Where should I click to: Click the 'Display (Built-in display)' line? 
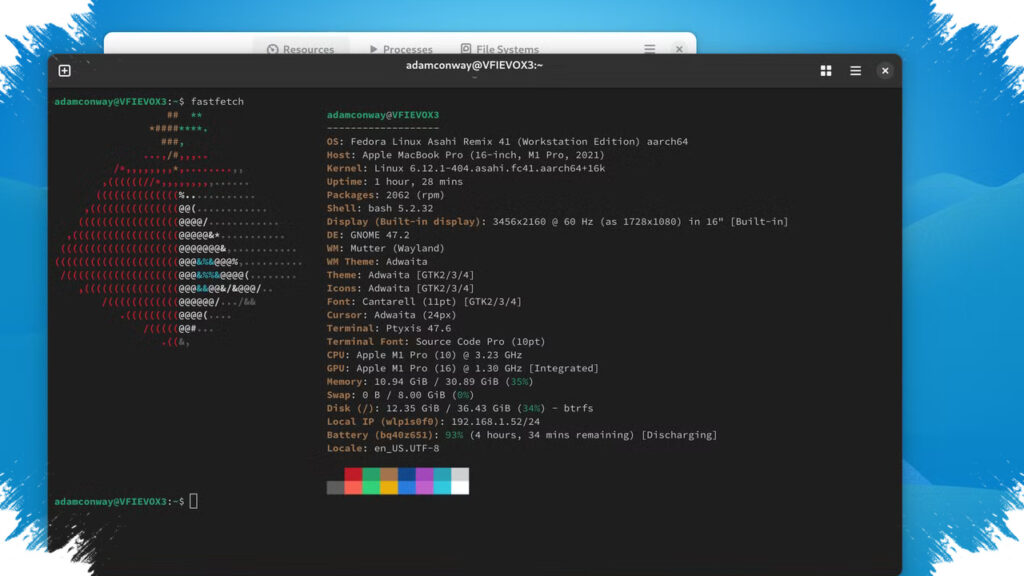click(557, 221)
